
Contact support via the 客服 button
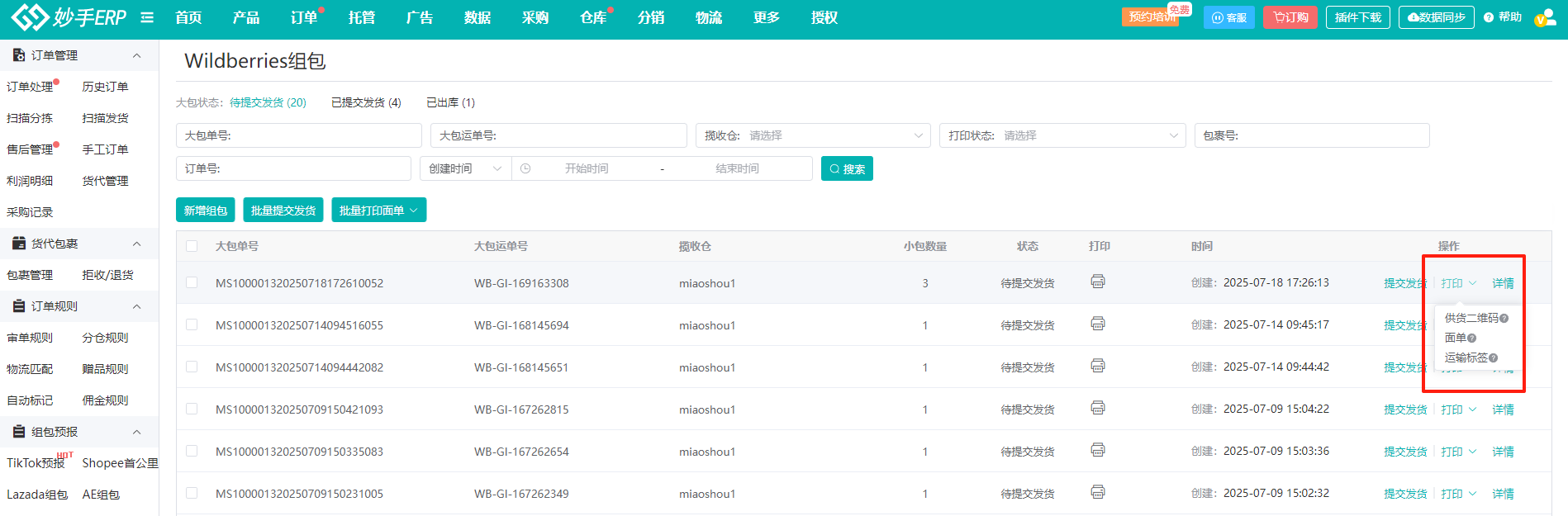1229,17
